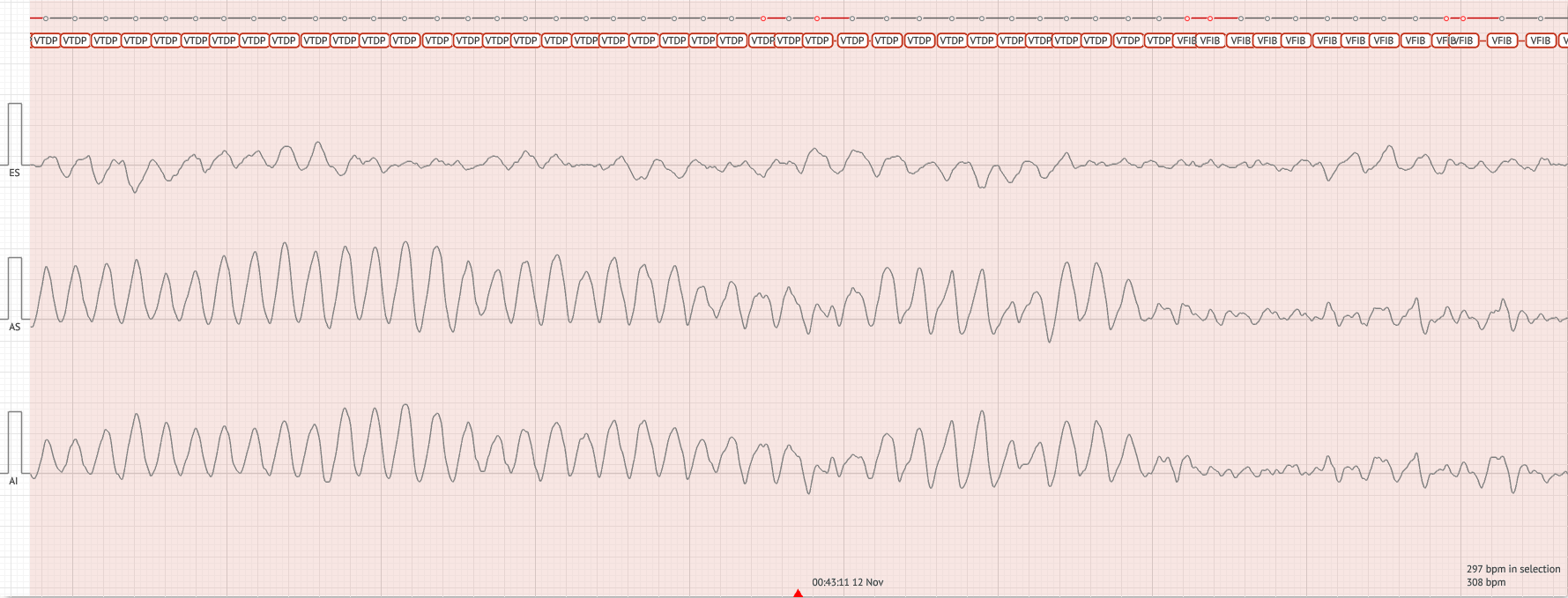1568x598 pixels.
Task: Click the red triangle time marker
Action: pos(798,594)
